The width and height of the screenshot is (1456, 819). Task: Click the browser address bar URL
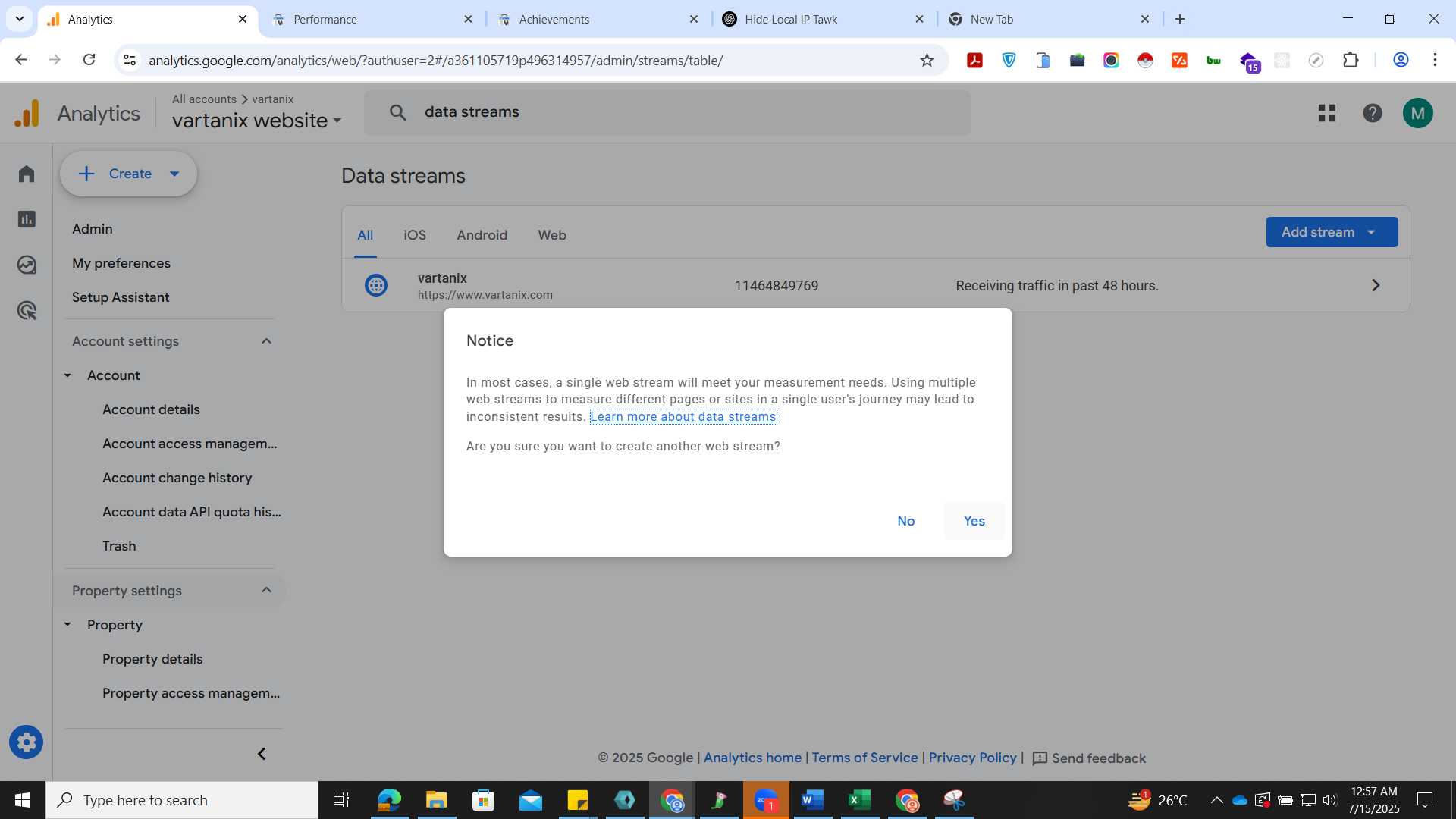[x=435, y=60]
